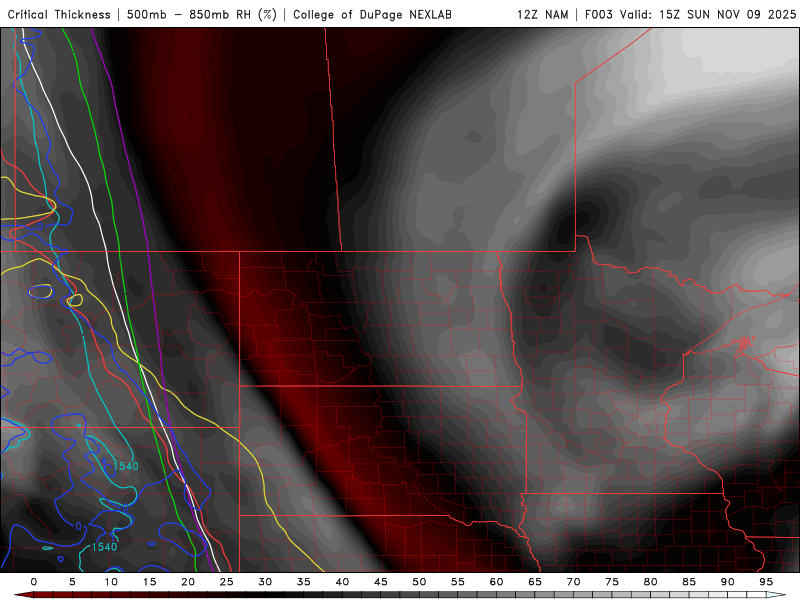Click the colorbar tick label "90"

click(728, 582)
